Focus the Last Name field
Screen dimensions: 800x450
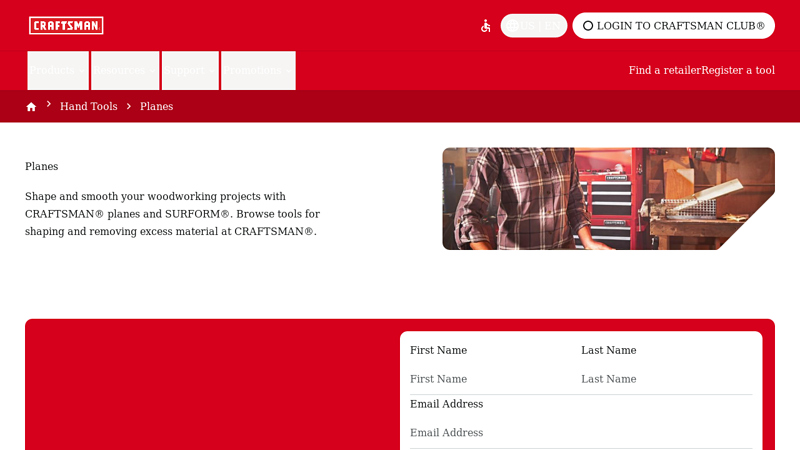click(666, 379)
